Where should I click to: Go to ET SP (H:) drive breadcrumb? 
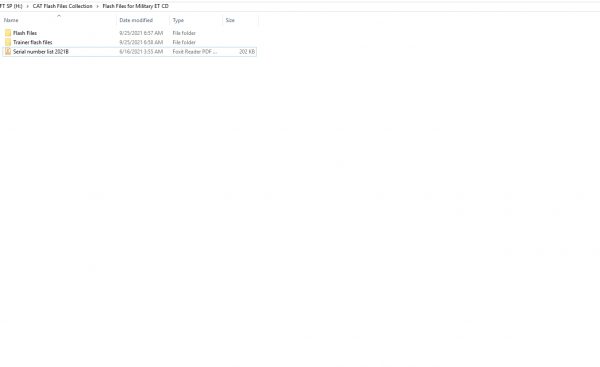point(11,6)
